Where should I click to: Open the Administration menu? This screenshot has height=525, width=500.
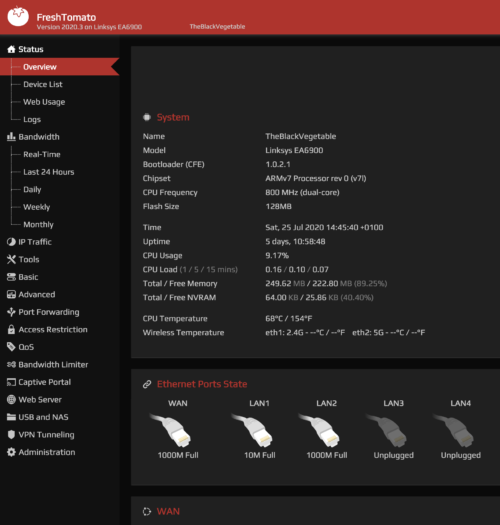(47, 452)
